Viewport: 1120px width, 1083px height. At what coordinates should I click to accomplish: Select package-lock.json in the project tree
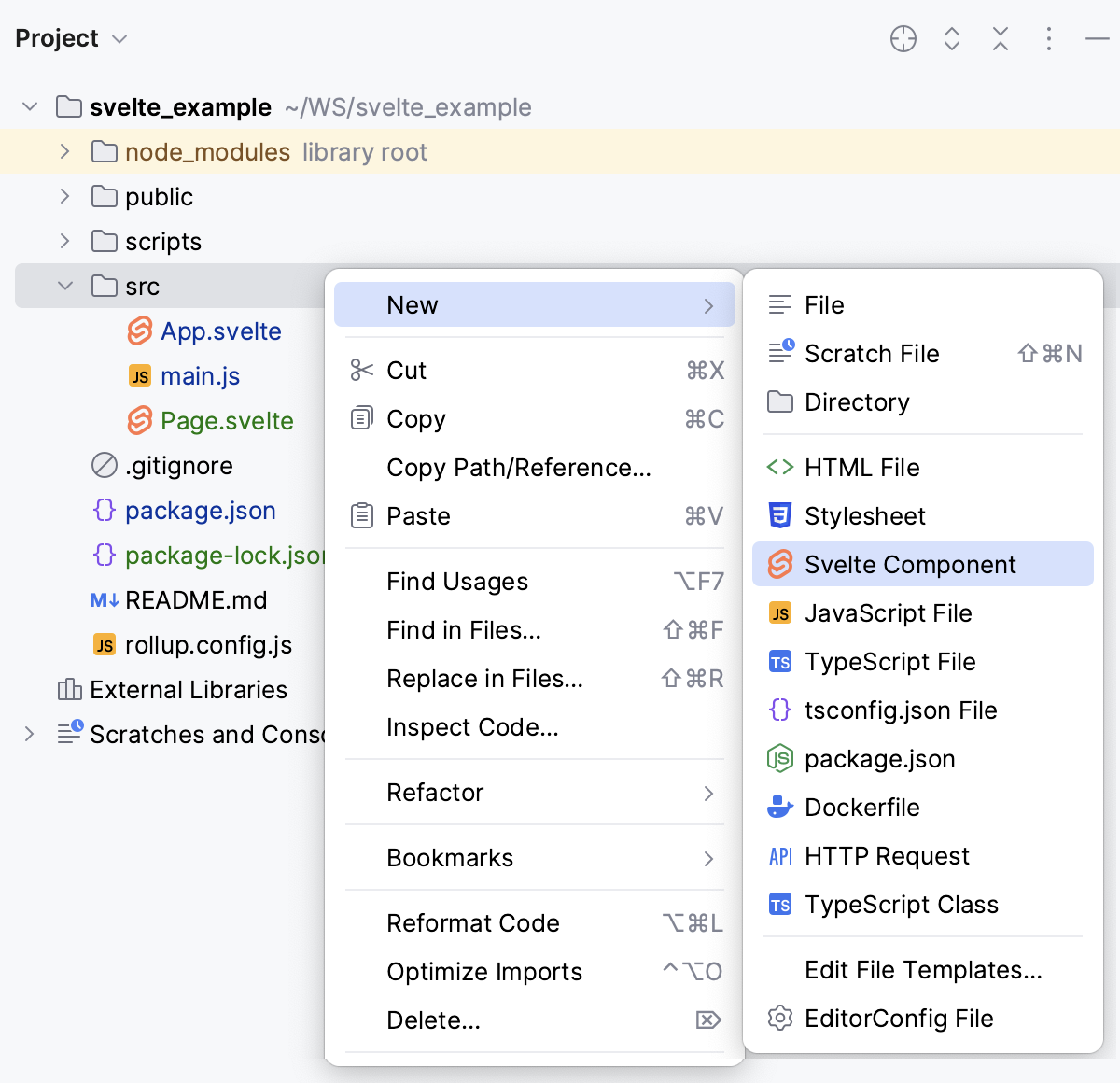coord(224,556)
